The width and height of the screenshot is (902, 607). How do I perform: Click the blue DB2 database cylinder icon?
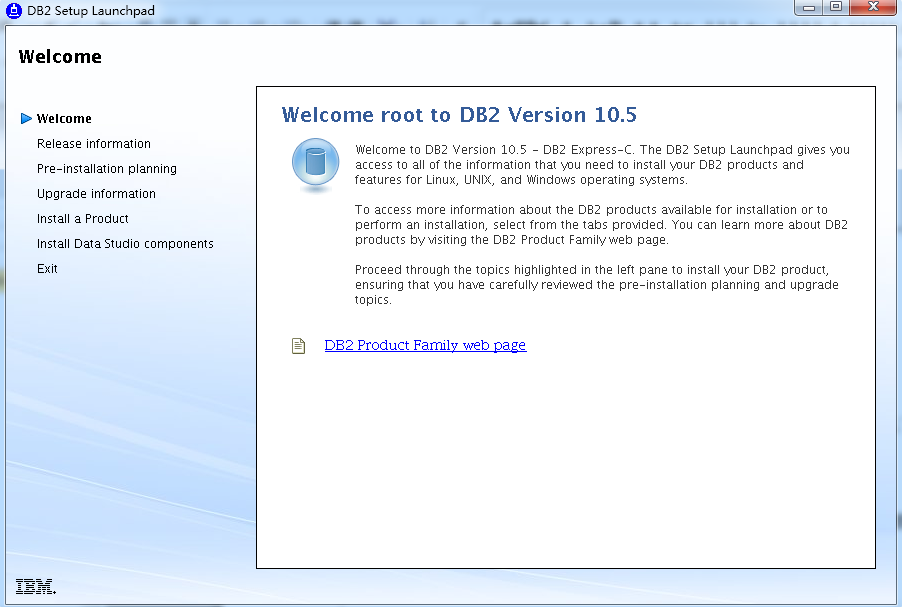[315, 164]
